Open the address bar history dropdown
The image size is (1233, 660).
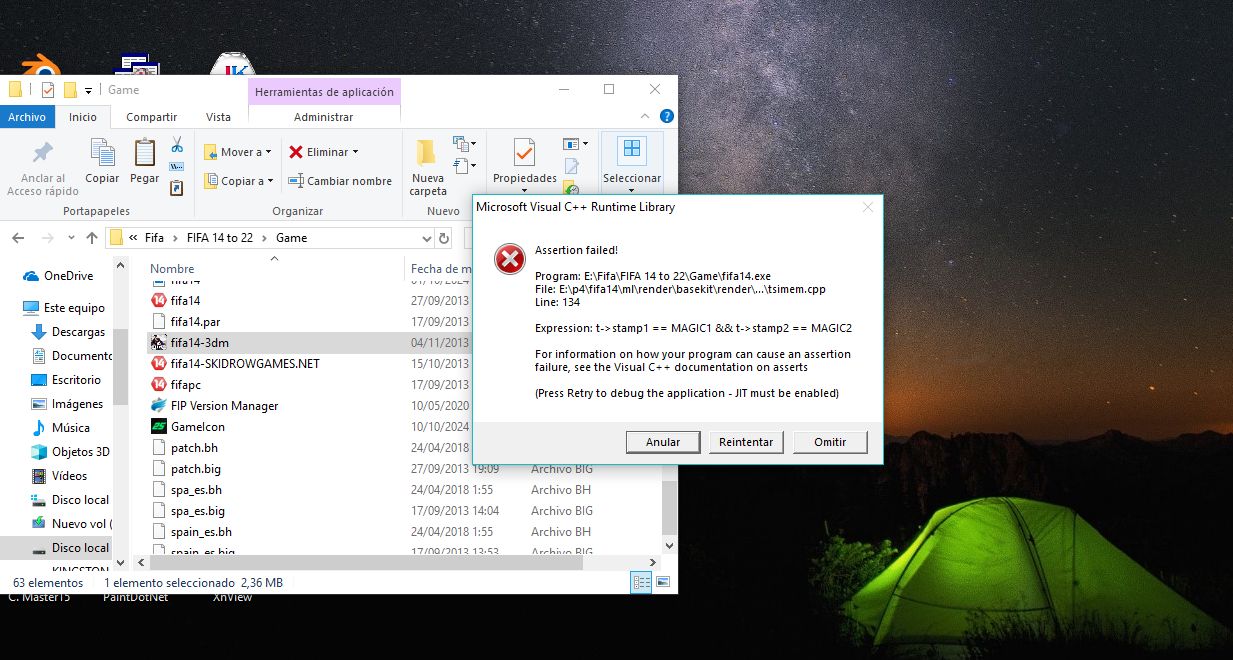426,238
